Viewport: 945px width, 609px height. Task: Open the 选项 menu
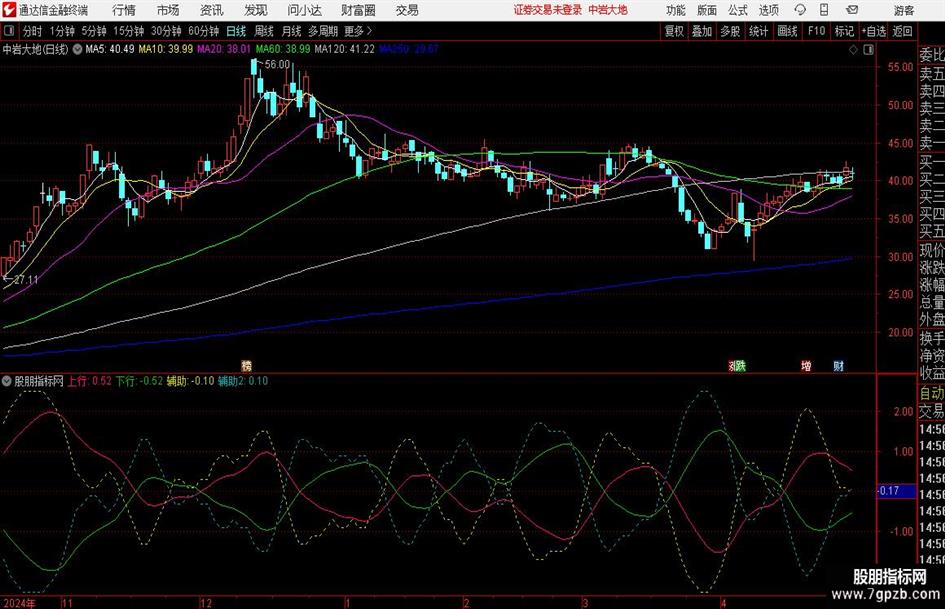(x=769, y=10)
